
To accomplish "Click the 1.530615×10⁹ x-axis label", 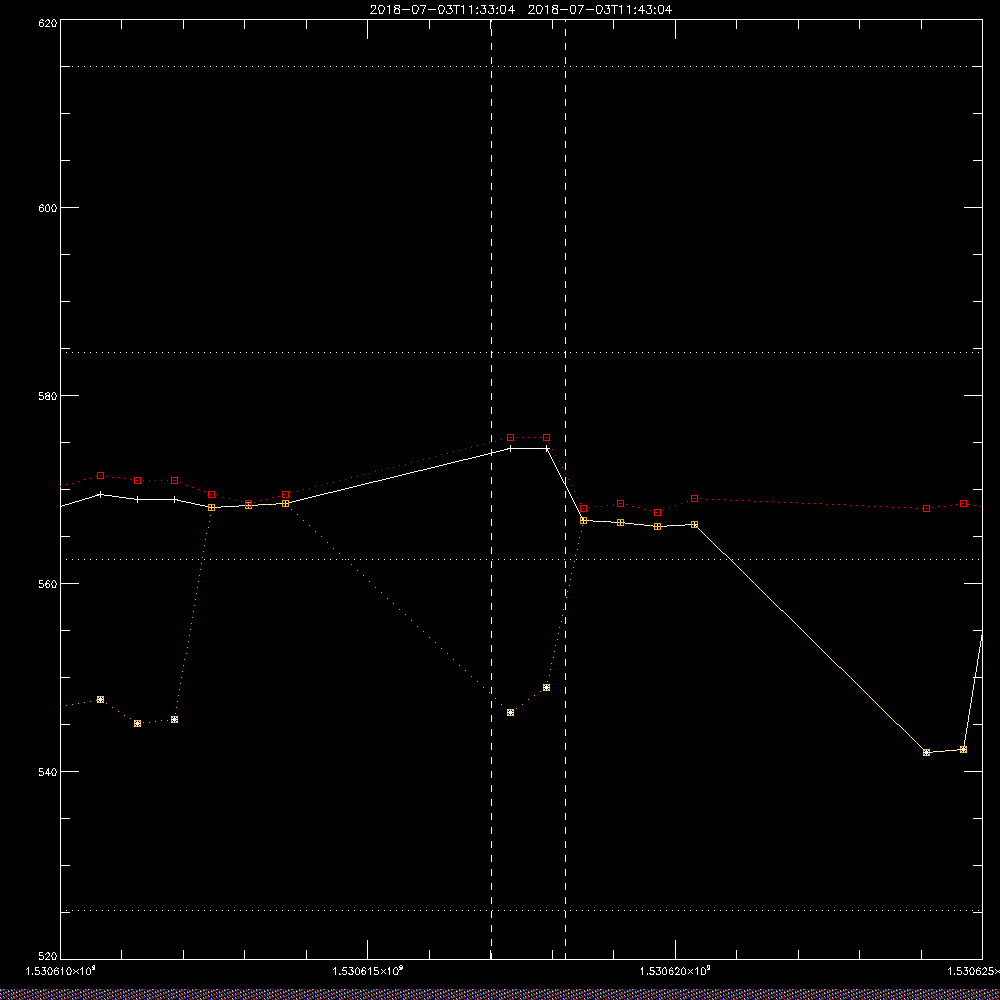I will pyautogui.click(x=368, y=971).
